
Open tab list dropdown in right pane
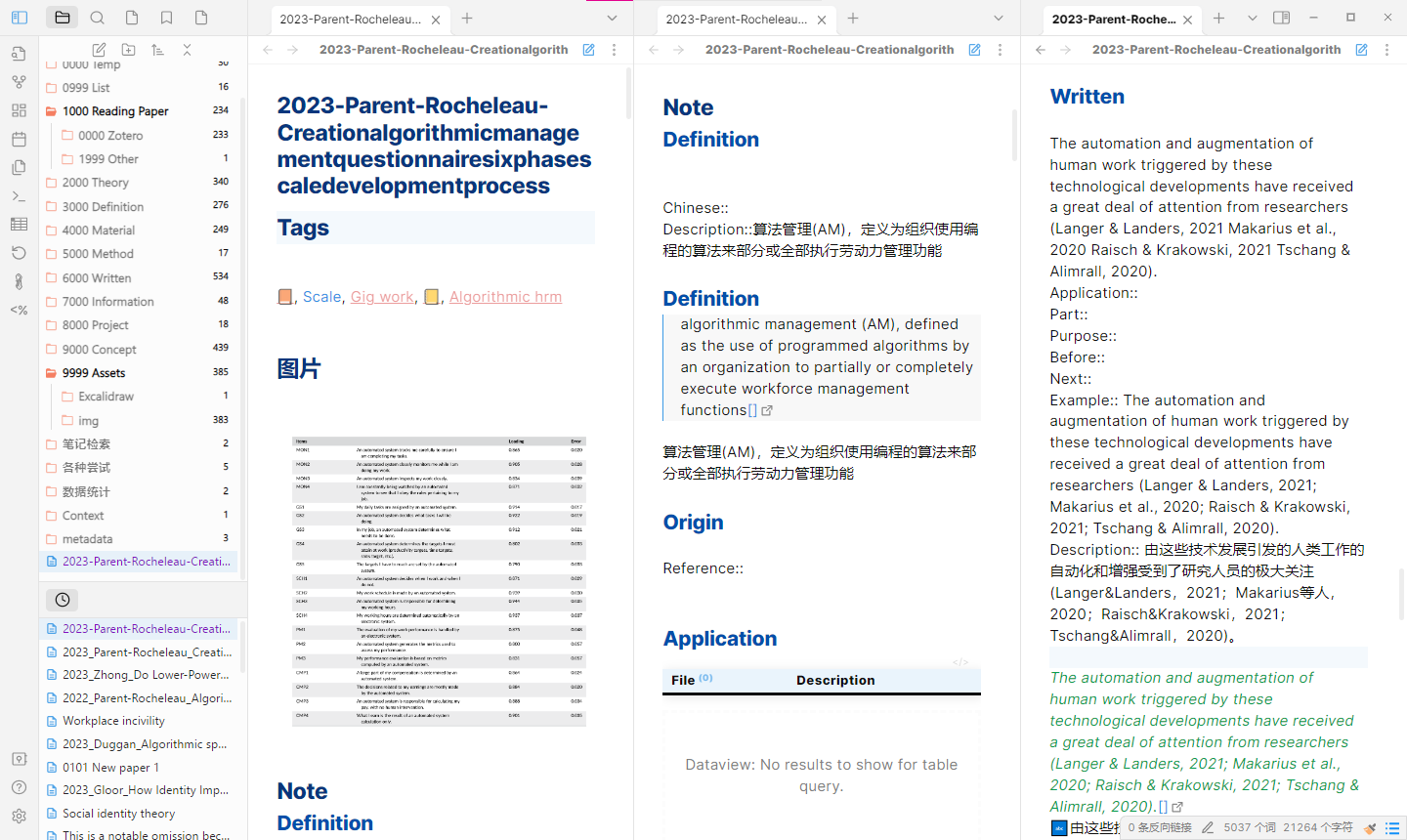(1253, 18)
